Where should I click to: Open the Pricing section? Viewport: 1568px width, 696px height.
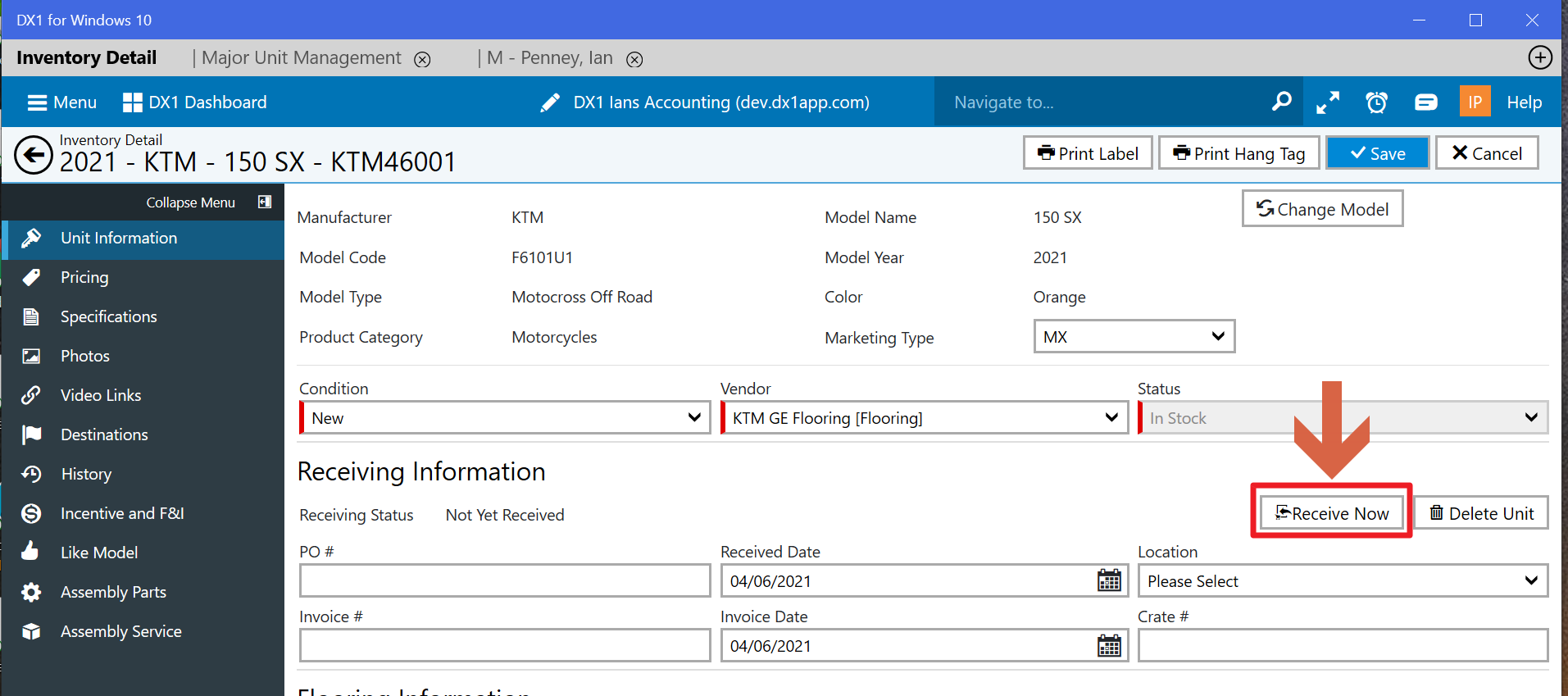[143, 277]
